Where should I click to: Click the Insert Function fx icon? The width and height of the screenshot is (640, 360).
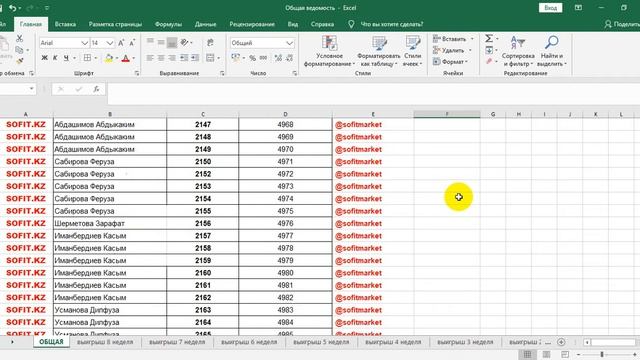coord(96,89)
